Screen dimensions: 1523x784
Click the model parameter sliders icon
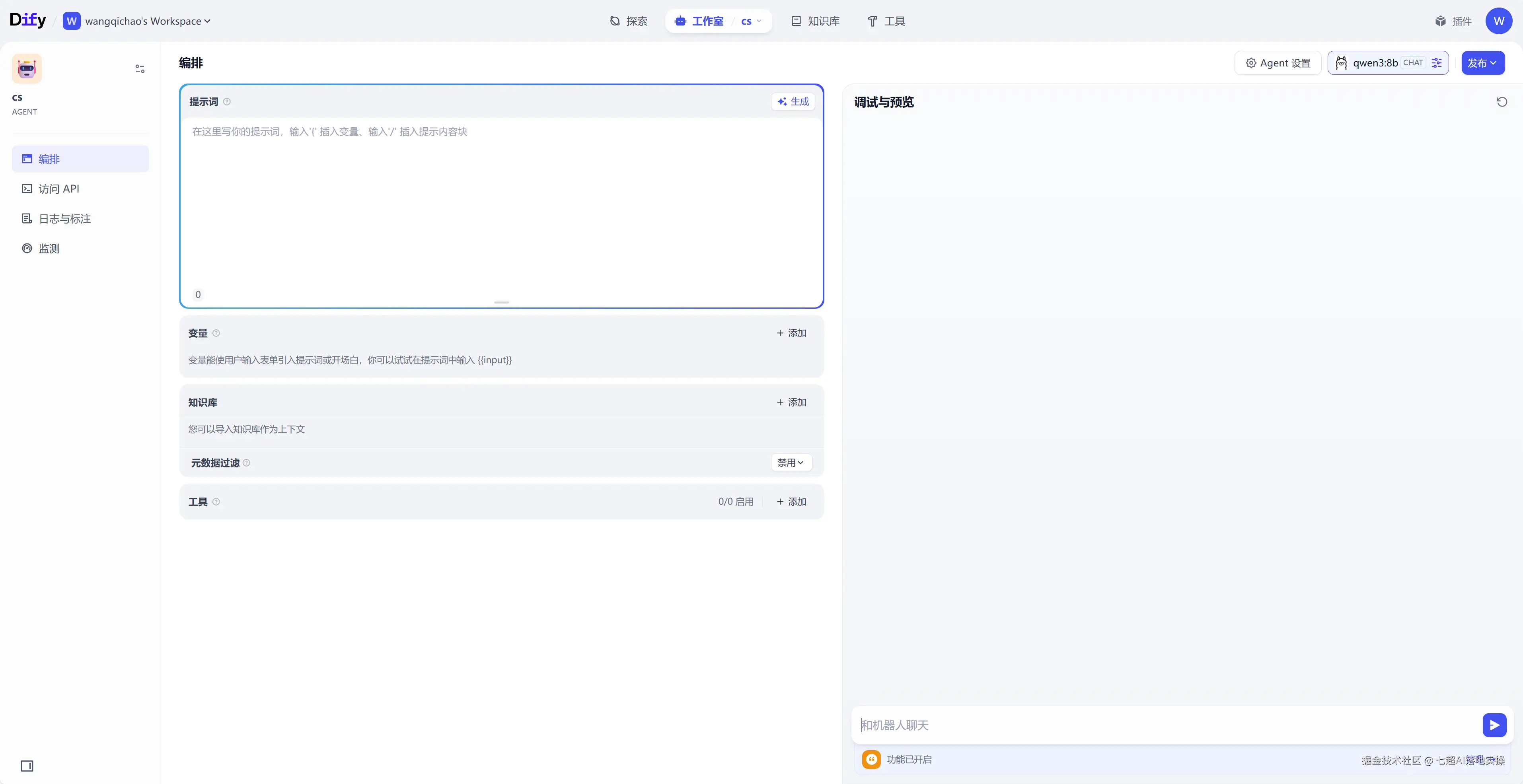1437,63
